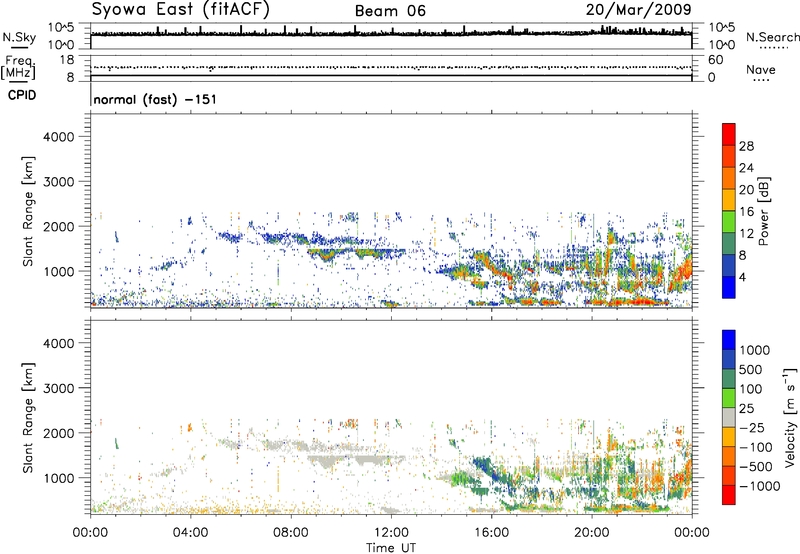
Task: Click the 'Power [dB]' color bar title
Action: (763, 211)
